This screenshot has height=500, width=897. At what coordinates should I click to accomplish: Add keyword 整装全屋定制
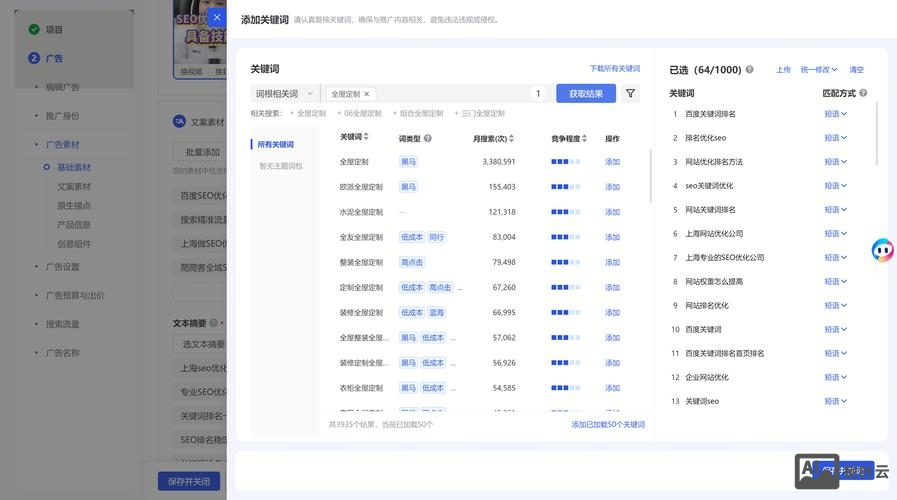point(612,263)
